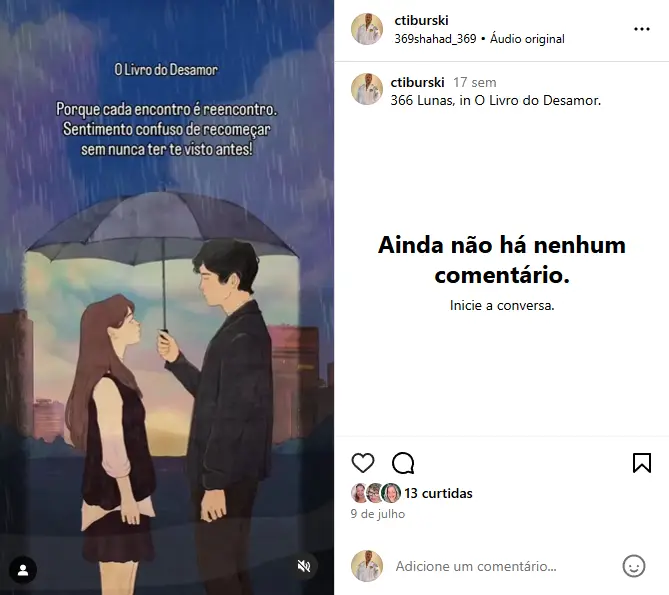Image resolution: width=669 pixels, height=595 pixels.
Task: Open ctiburski avatar beside the caption
Action: (x=366, y=89)
